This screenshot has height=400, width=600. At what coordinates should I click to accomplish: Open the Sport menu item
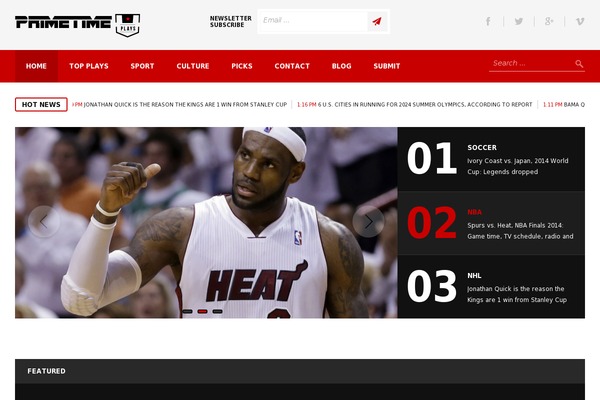(x=142, y=66)
